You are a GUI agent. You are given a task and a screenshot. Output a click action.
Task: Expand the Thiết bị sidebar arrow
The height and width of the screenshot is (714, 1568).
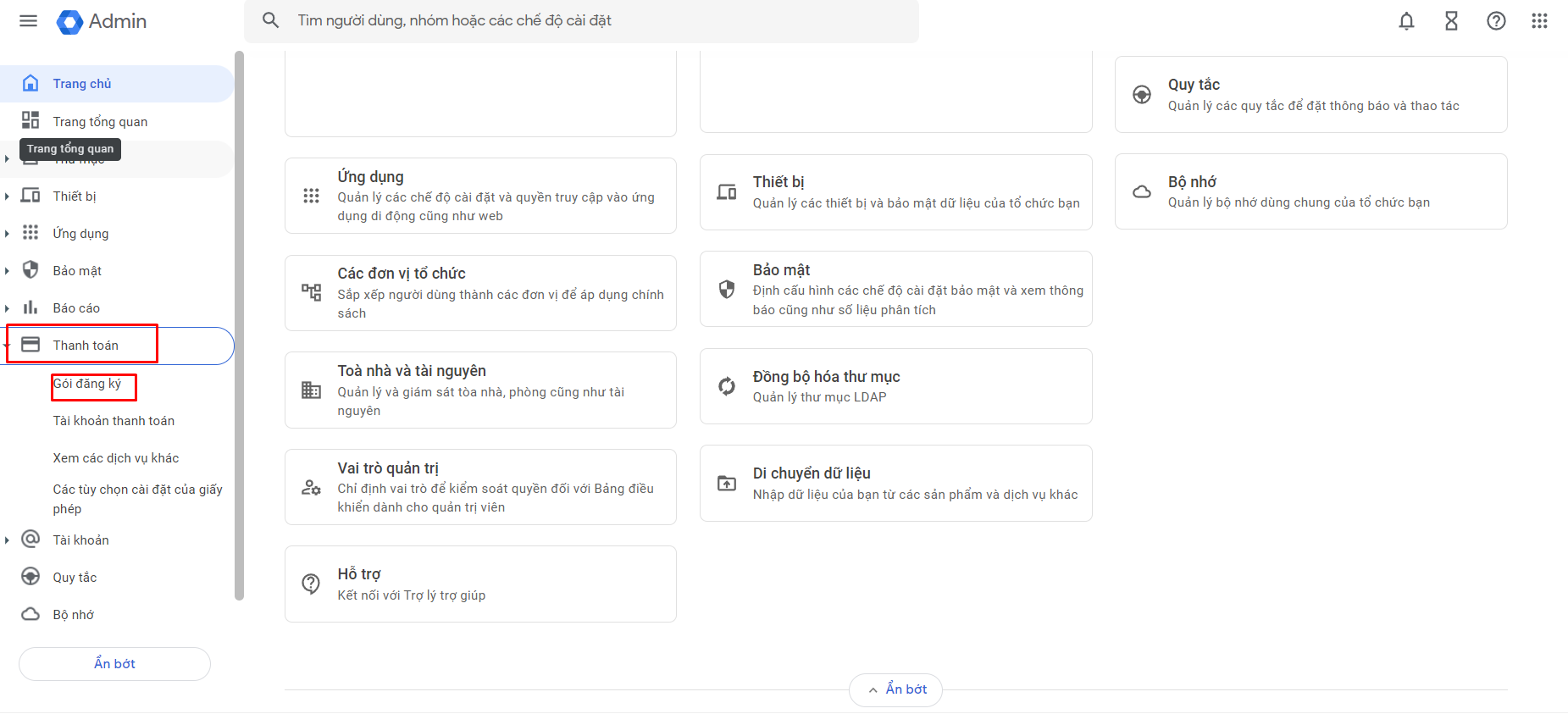[7, 196]
